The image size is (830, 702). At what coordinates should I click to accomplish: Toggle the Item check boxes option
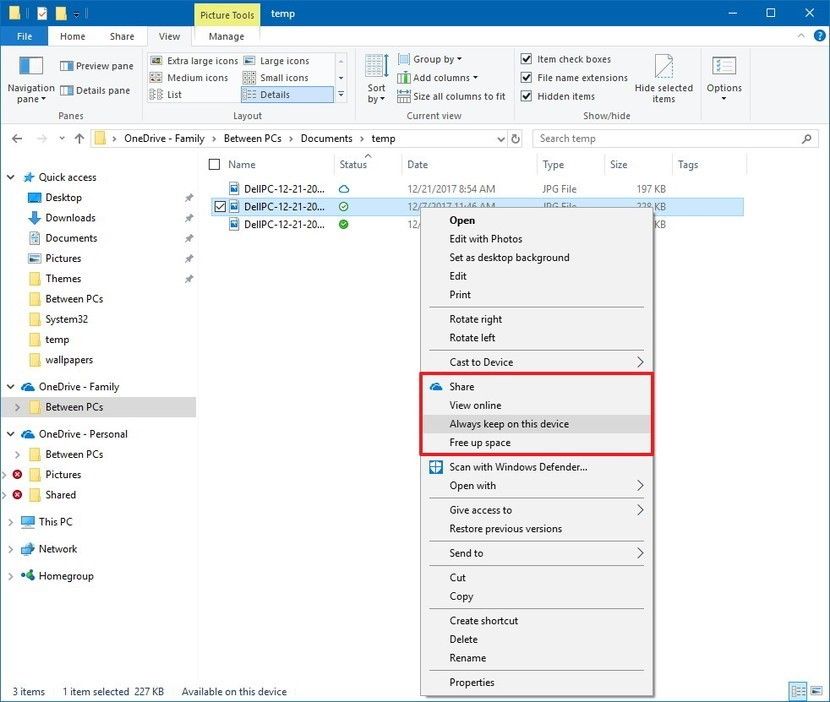point(527,59)
